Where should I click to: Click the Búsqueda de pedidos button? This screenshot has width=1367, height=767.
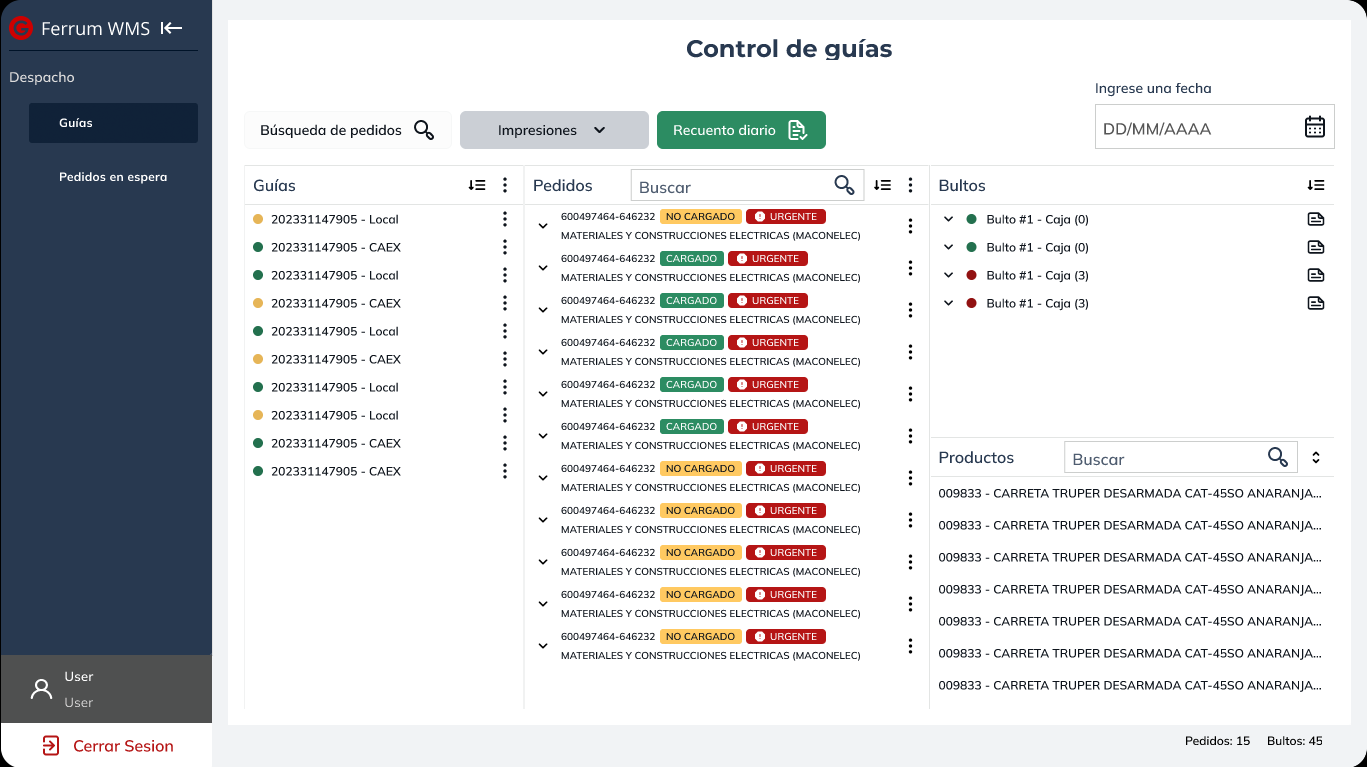click(x=346, y=130)
